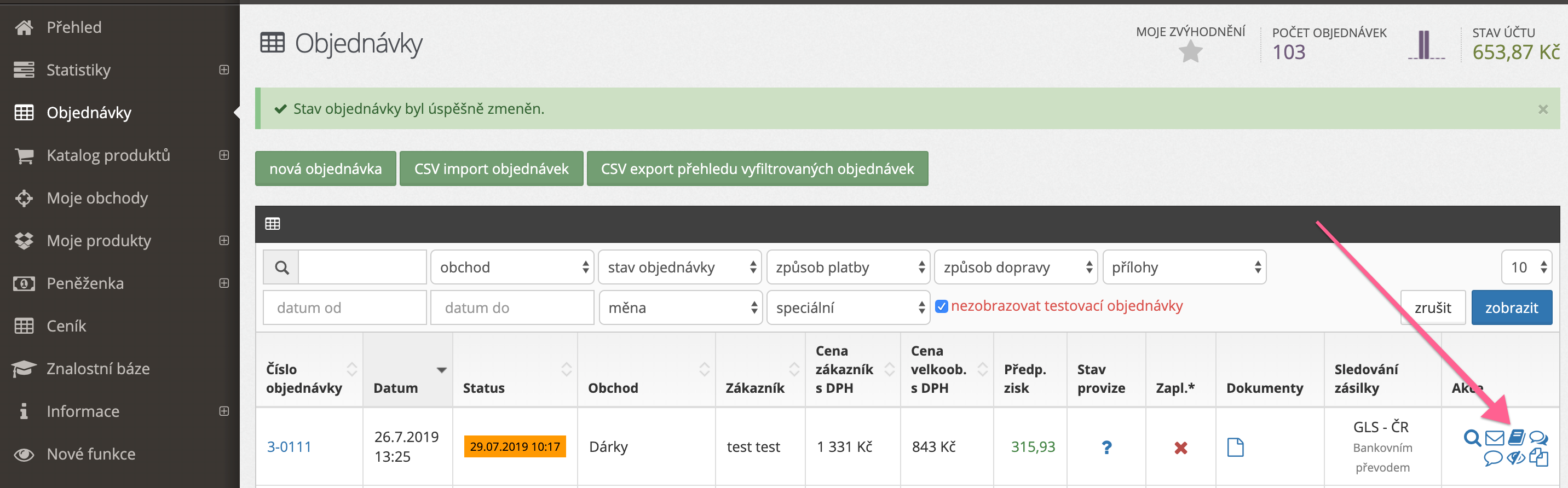Image resolution: width=1568 pixels, height=488 pixels.
Task: Click the star under Moje zvýhodnění
Action: point(1190,53)
